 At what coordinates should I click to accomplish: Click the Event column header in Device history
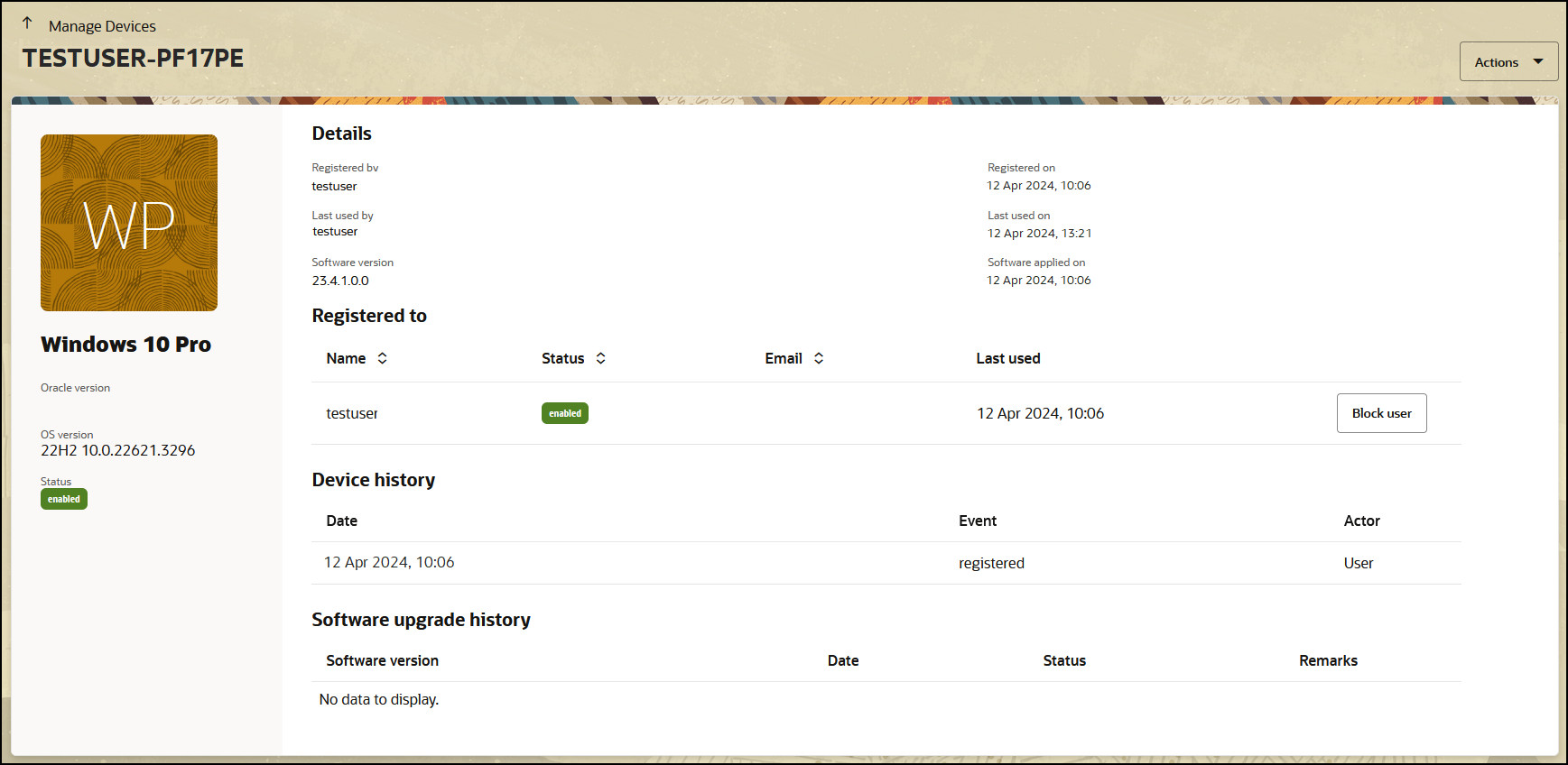(978, 521)
